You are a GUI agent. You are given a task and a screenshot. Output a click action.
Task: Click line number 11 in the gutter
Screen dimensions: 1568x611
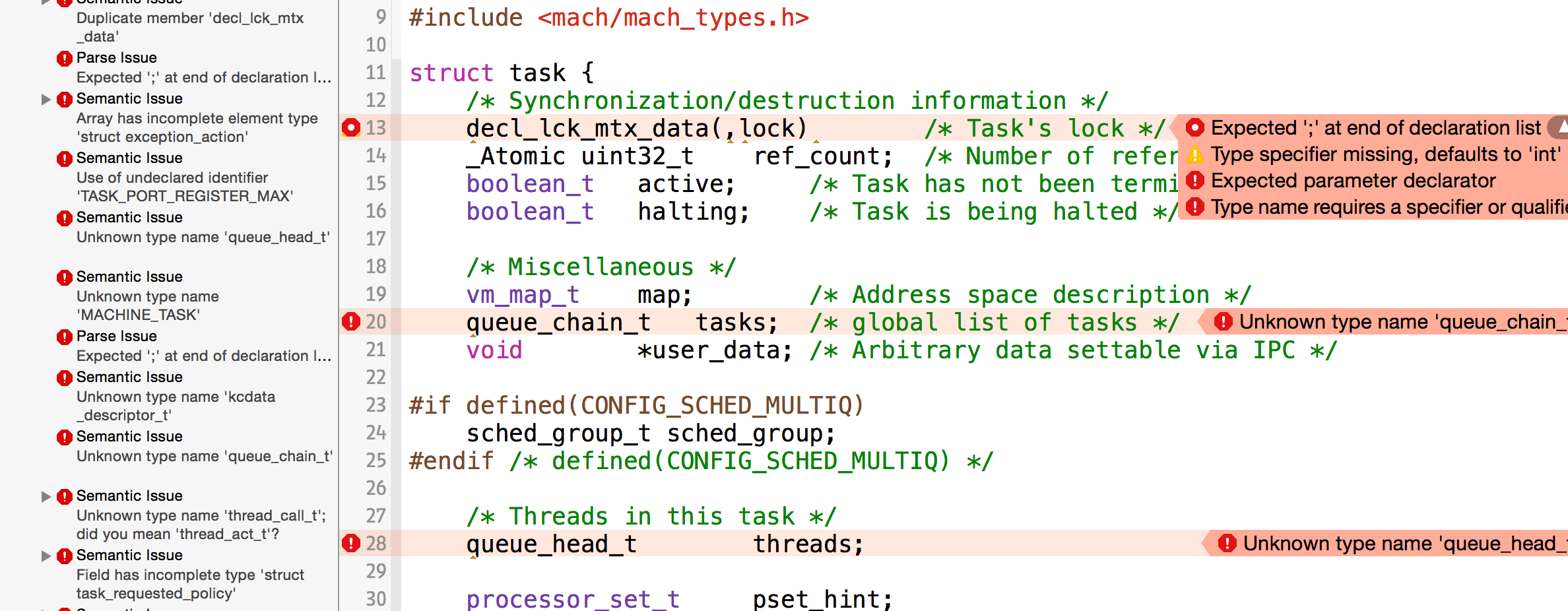[376, 72]
